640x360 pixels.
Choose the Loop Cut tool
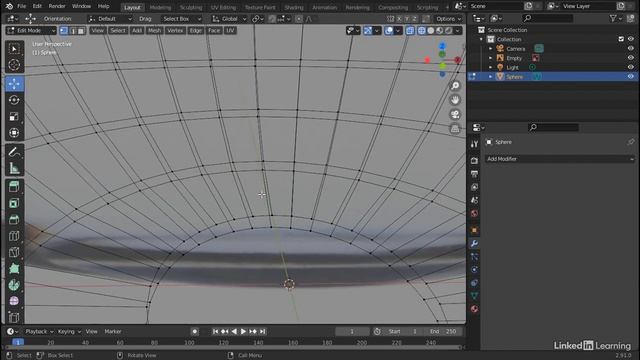[x=14, y=236]
